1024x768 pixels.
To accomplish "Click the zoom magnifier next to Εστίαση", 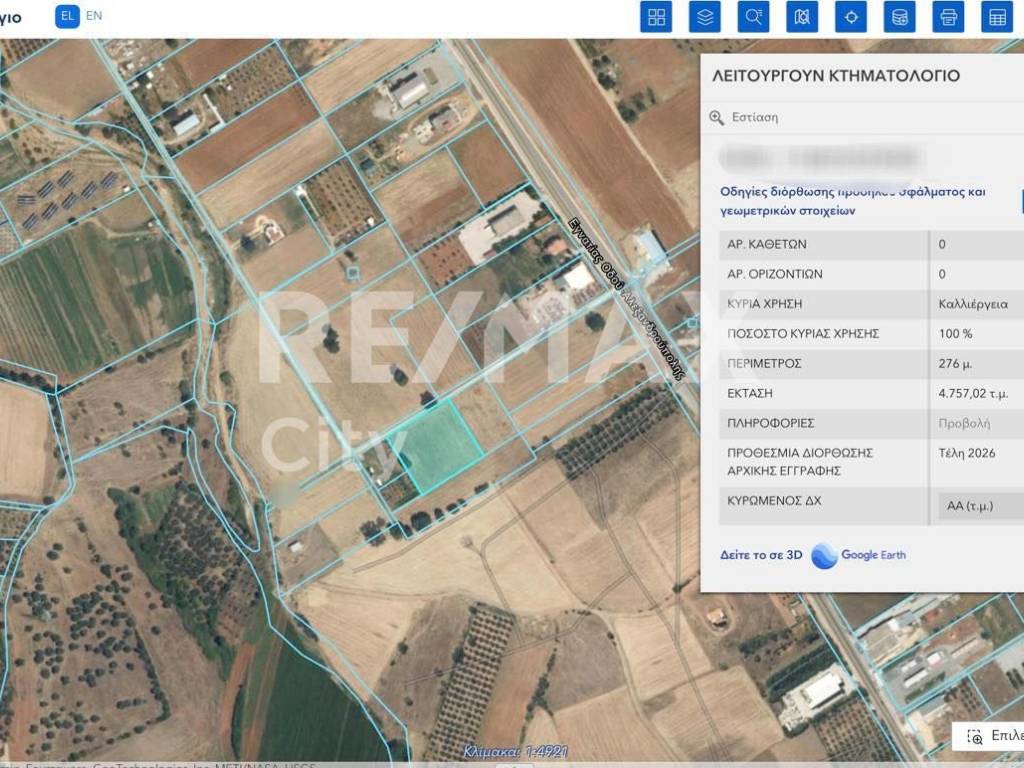I will tap(716, 117).
